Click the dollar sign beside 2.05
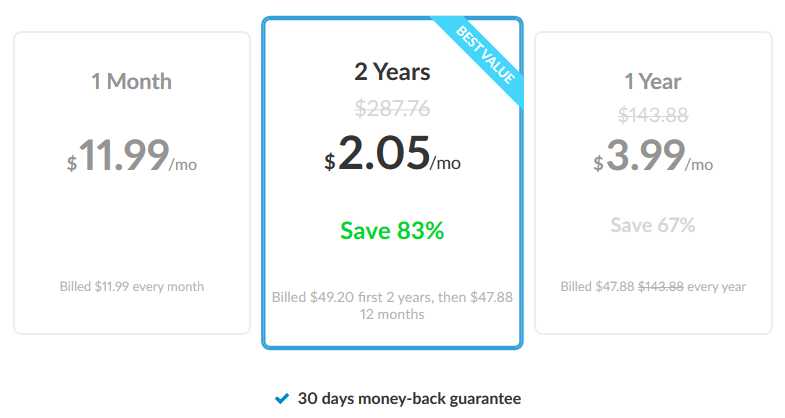The width and height of the screenshot is (785, 418). click(x=329, y=162)
